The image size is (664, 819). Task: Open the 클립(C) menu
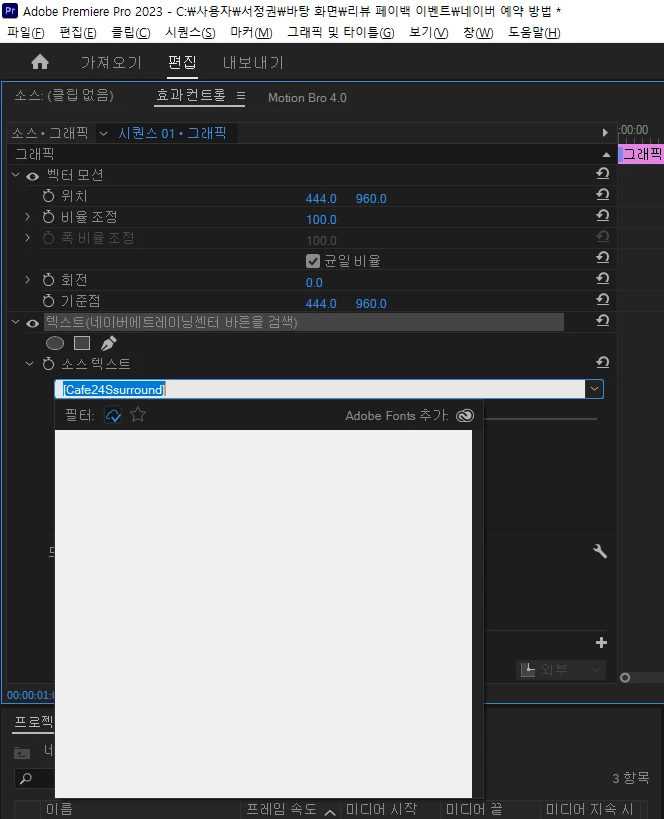pyautogui.click(x=131, y=32)
